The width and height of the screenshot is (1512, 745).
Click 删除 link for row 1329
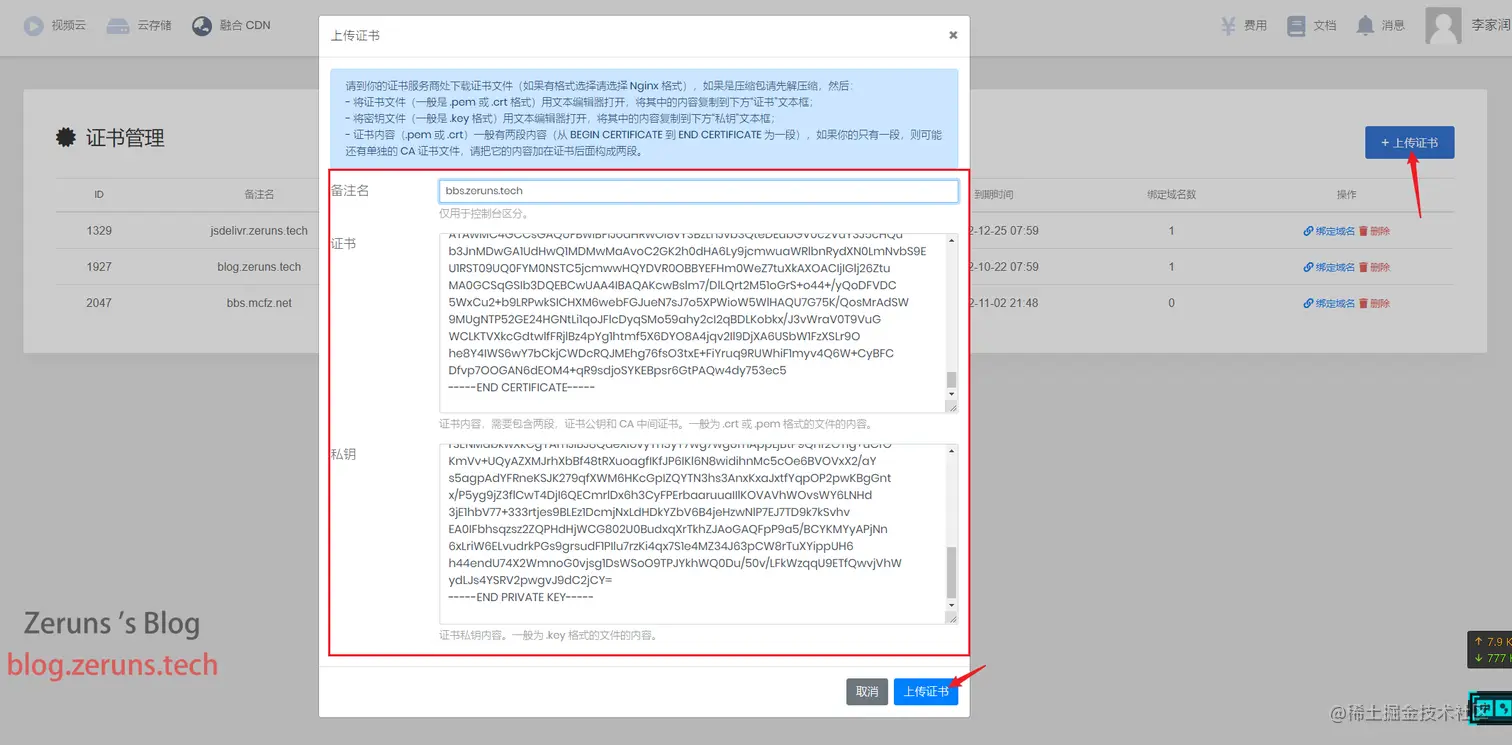tap(1375, 231)
